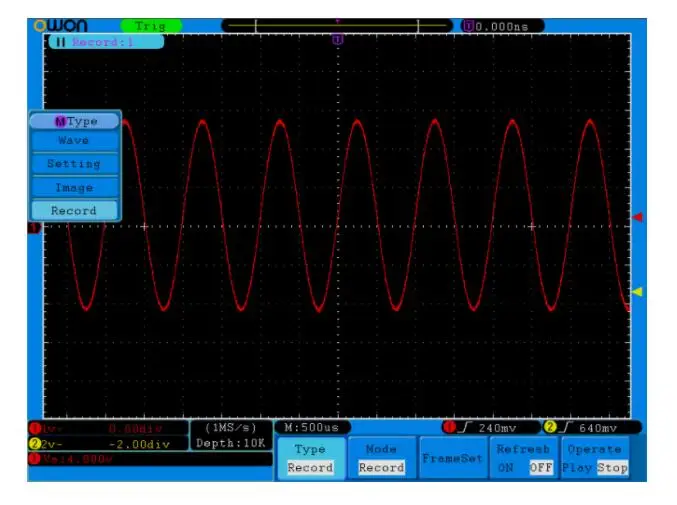Click the 0.000ns horizontal position readout
Viewport: 677px width, 505px height.
(x=502, y=27)
